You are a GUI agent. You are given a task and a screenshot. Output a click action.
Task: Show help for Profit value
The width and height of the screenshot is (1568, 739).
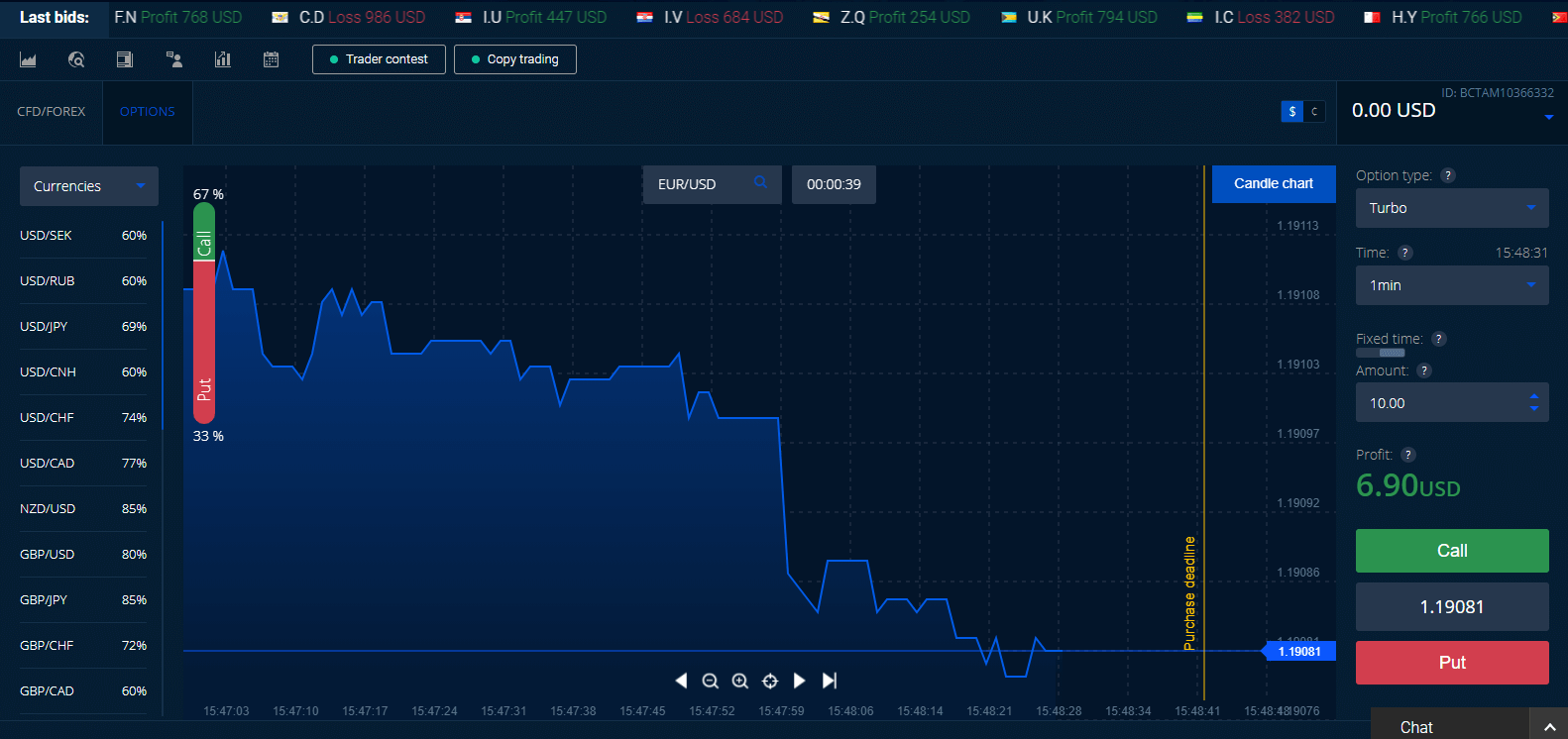(1408, 455)
